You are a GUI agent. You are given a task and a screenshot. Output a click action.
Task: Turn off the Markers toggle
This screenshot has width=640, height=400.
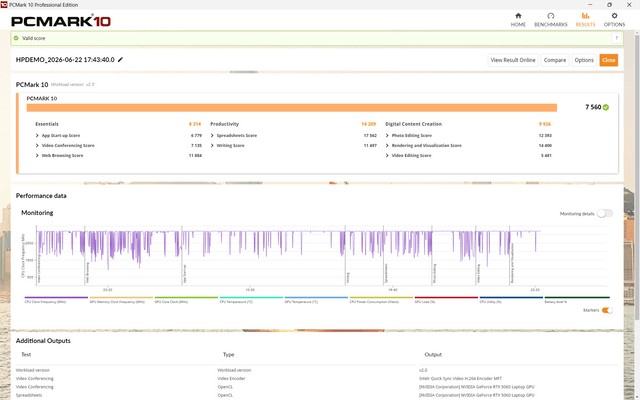(607, 310)
